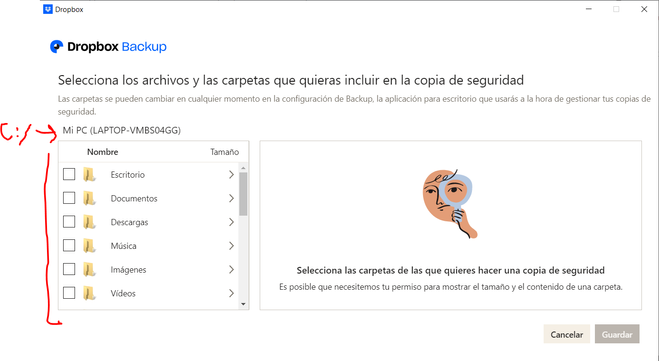Expand the Música folder chevron
659x361 pixels.
click(231, 246)
